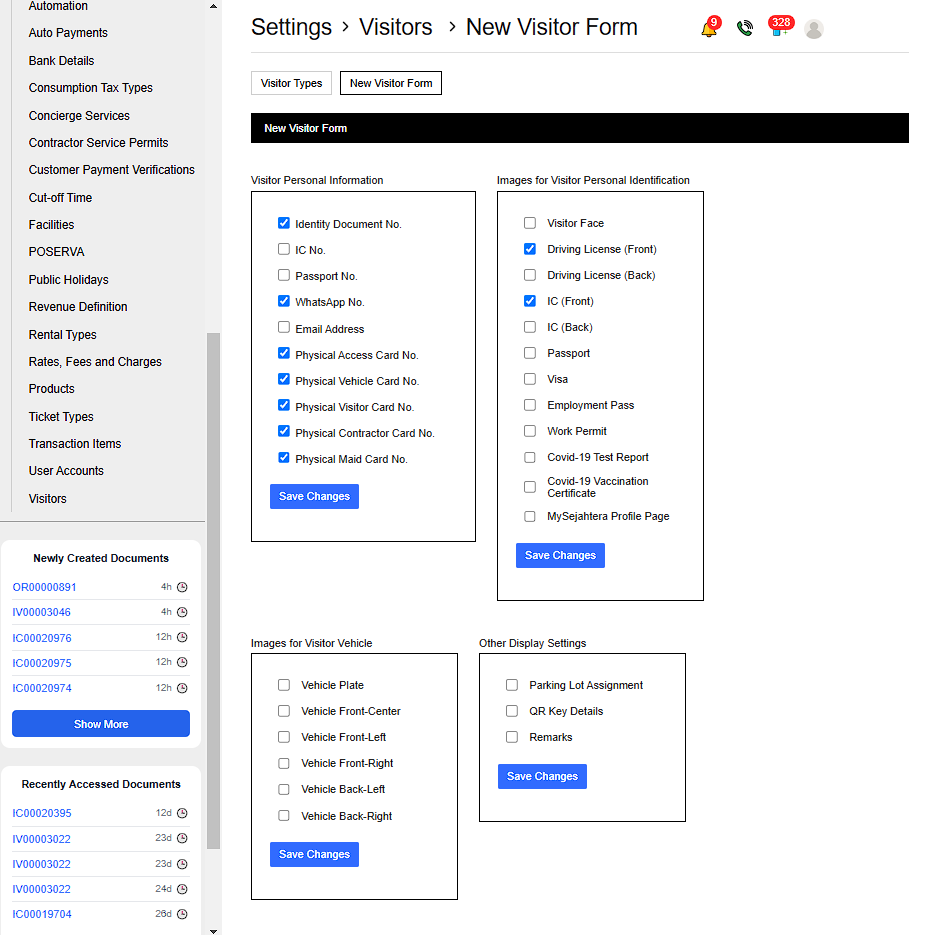Select the New Visitor Form tab

(391, 83)
